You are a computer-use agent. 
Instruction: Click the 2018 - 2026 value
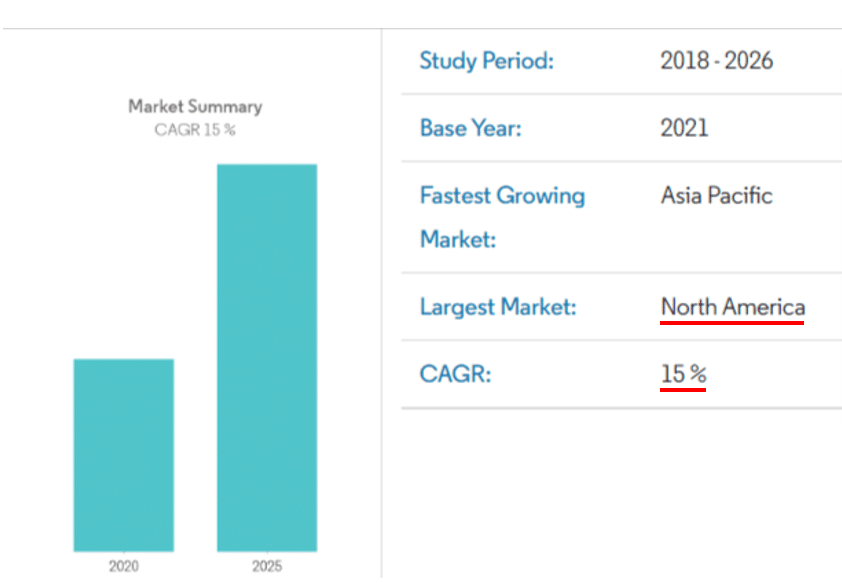[x=716, y=61]
